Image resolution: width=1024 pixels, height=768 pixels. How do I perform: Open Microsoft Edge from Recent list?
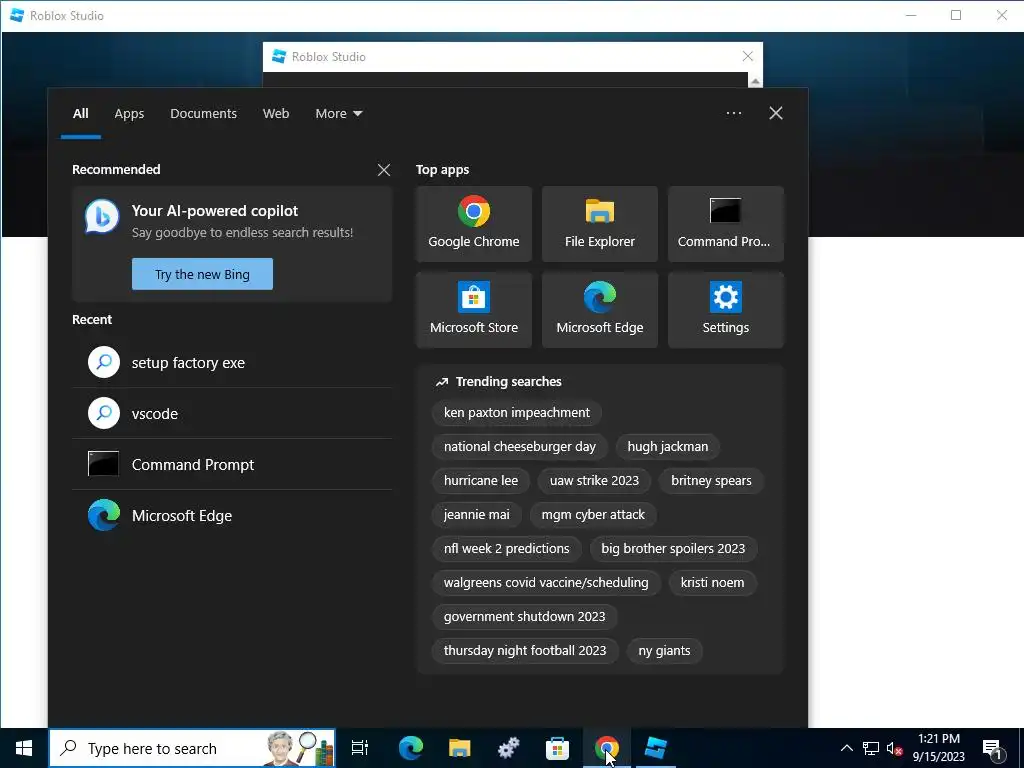(232, 515)
